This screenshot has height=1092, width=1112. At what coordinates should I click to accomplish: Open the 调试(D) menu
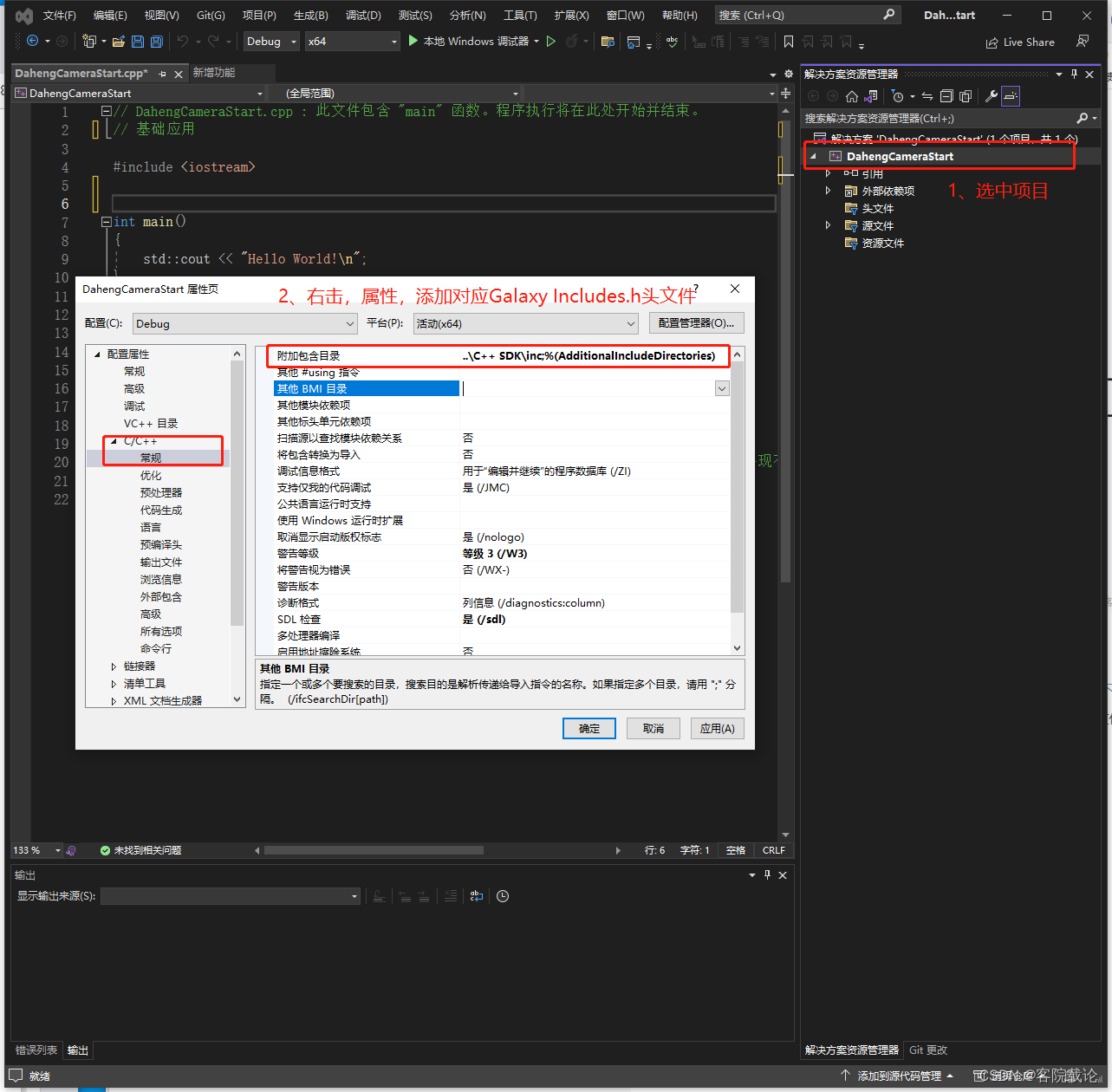(x=363, y=16)
